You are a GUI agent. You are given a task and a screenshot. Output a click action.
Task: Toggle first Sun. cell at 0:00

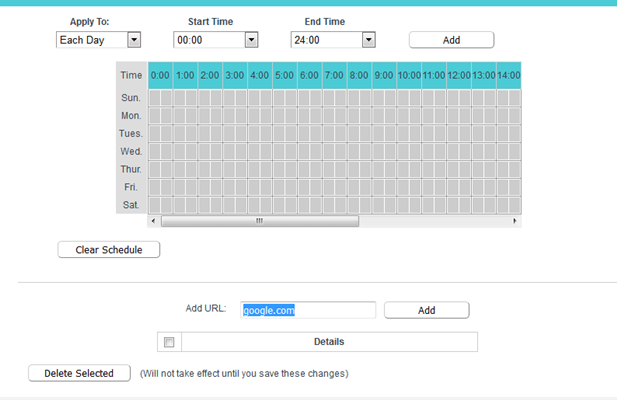(x=154, y=98)
